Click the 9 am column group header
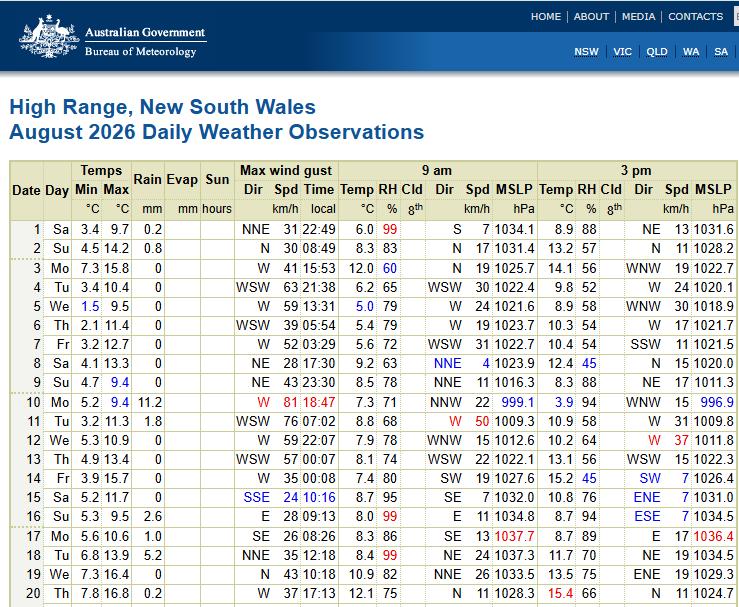This screenshot has height=607, width=739. tap(437, 170)
